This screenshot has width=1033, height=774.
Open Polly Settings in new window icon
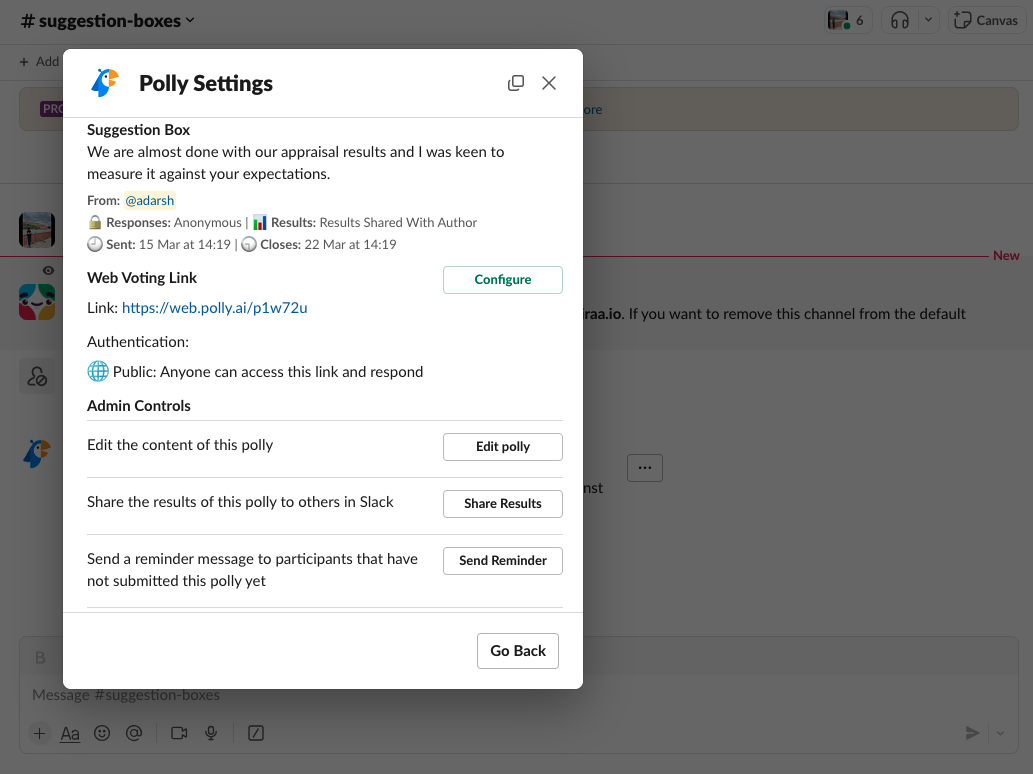[x=516, y=83]
